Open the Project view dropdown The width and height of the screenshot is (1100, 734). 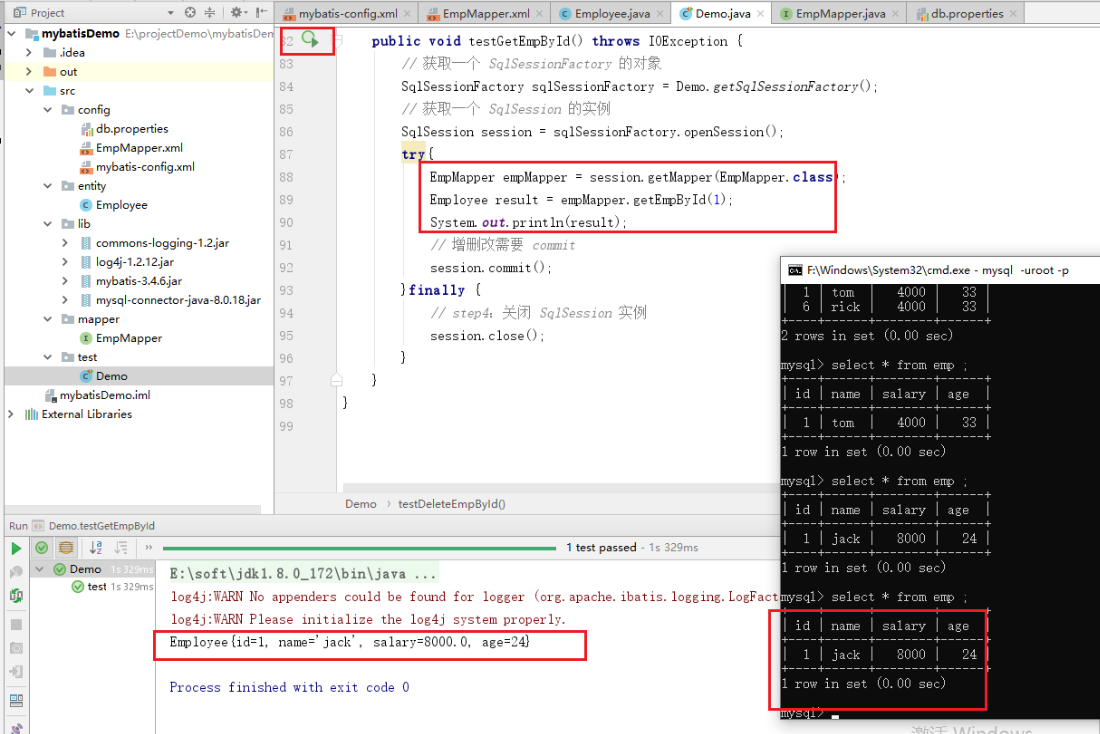click(x=170, y=13)
